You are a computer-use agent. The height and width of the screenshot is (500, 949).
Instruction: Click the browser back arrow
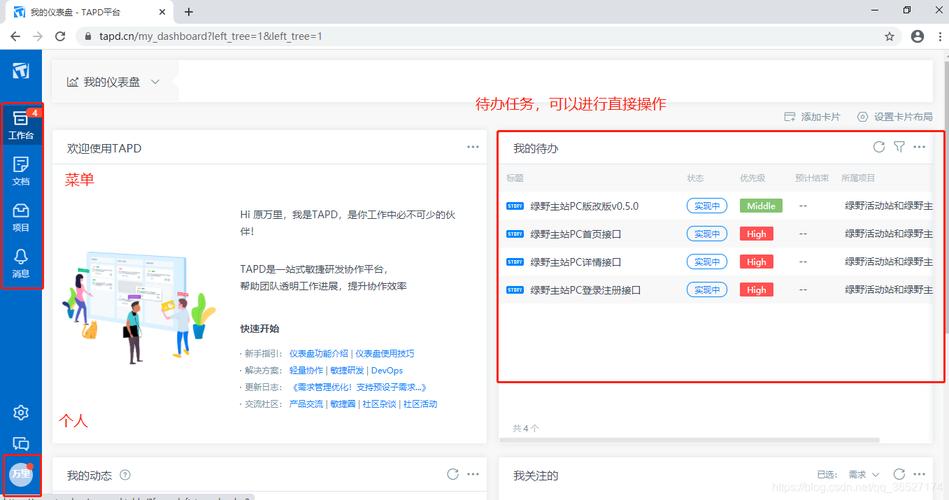pyautogui.click(x=15, y=36)
